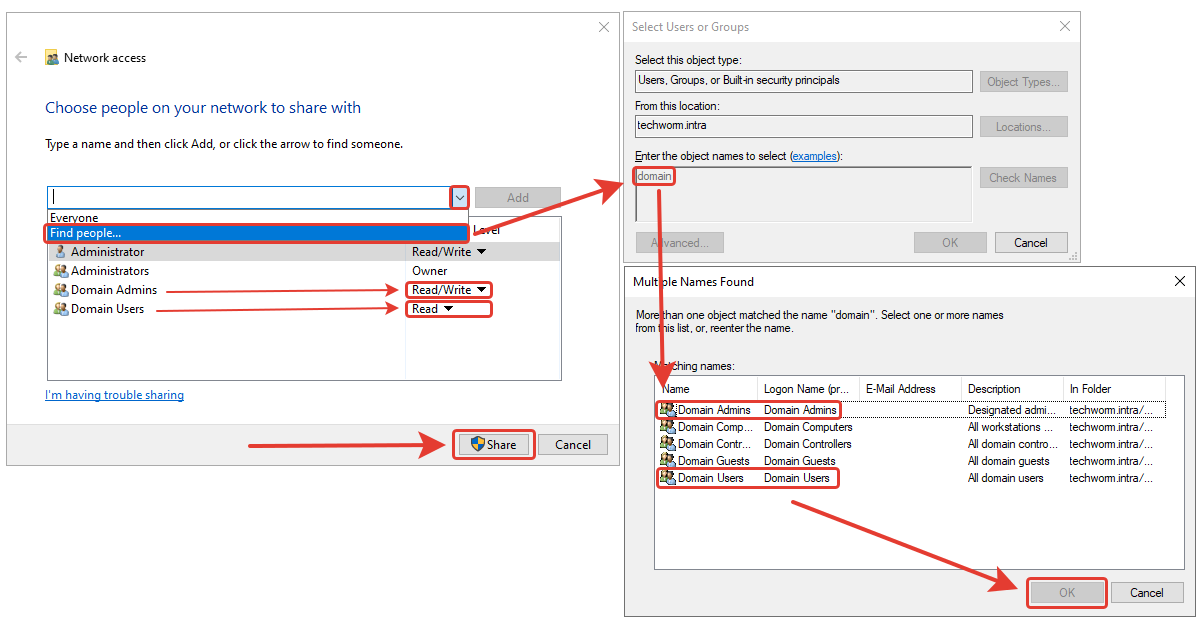
Task: Open the name combo box dropdown arrow
Action: pyautogui.click(x=459, y=197)
